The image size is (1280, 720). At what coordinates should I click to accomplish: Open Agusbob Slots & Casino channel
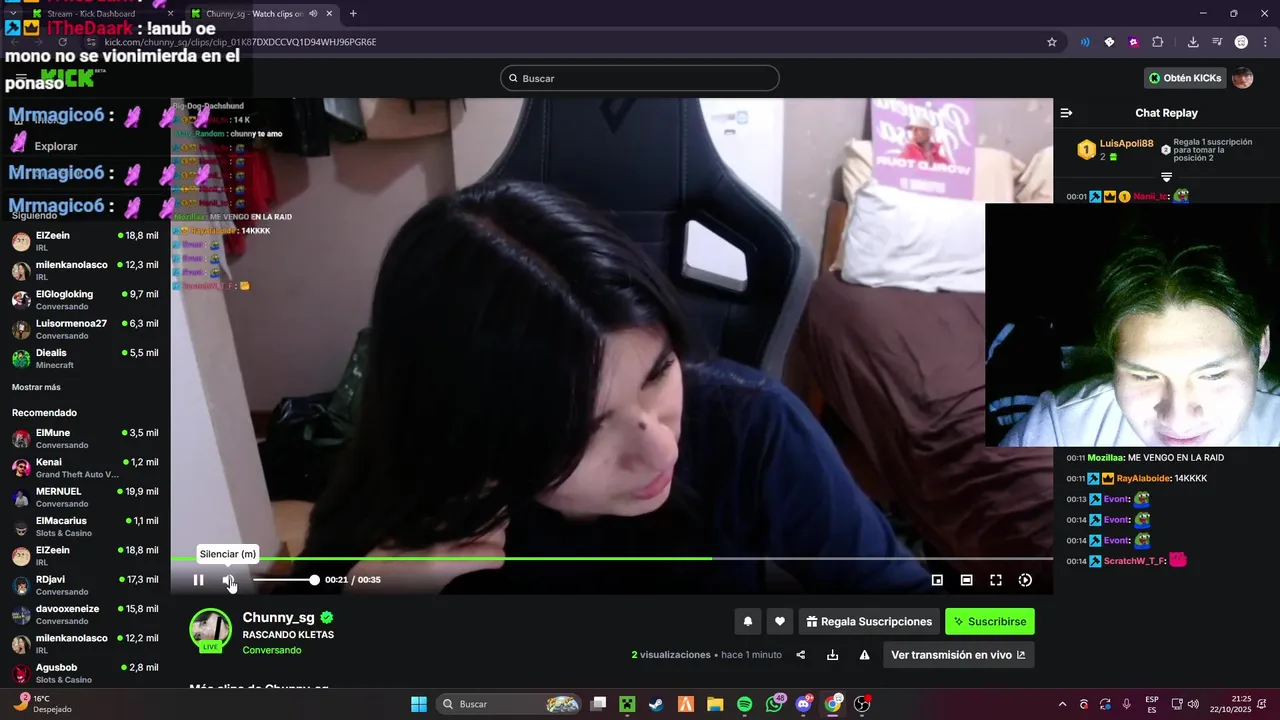[x=85, y=673]
